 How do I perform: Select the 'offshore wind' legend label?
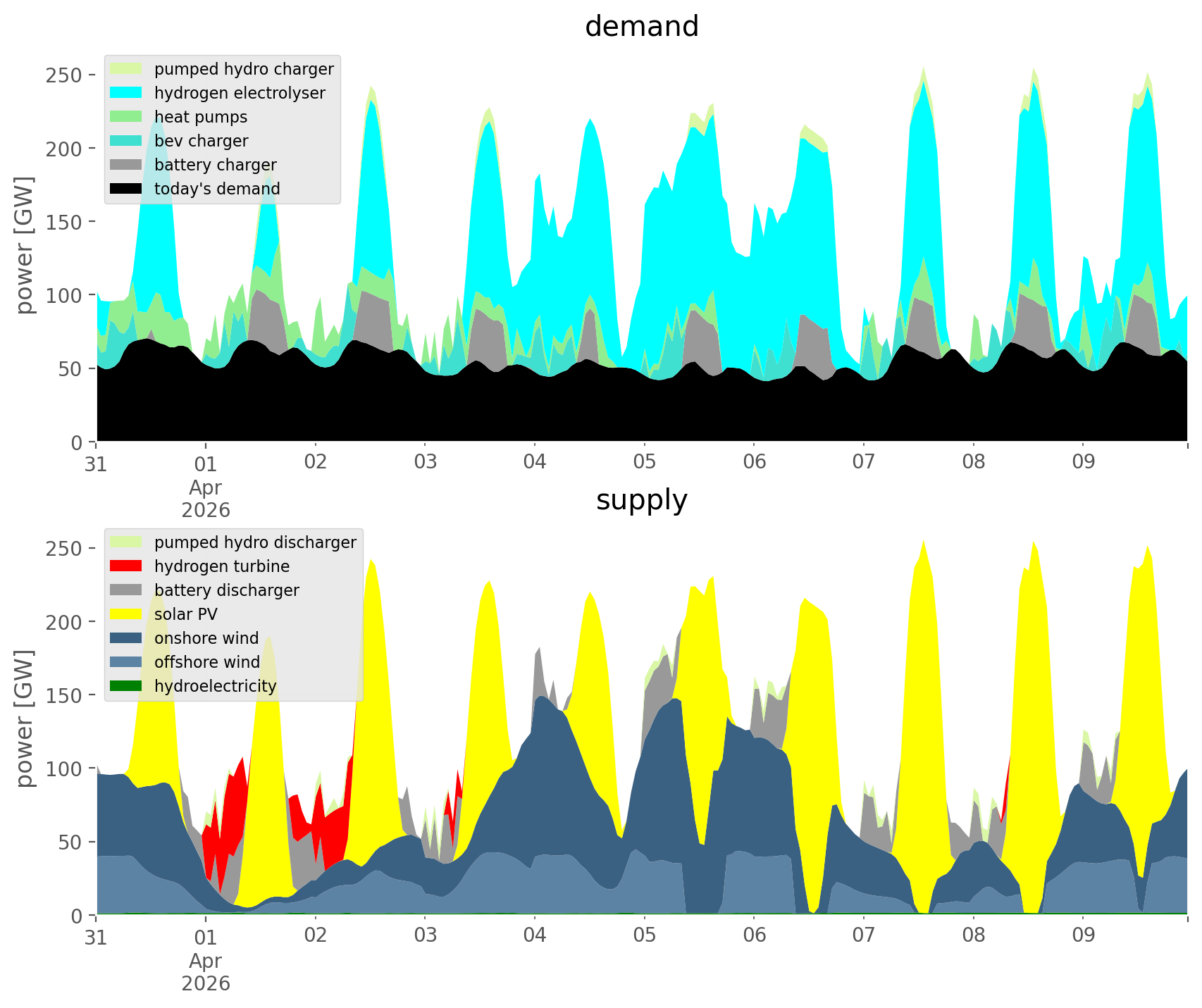206,662
